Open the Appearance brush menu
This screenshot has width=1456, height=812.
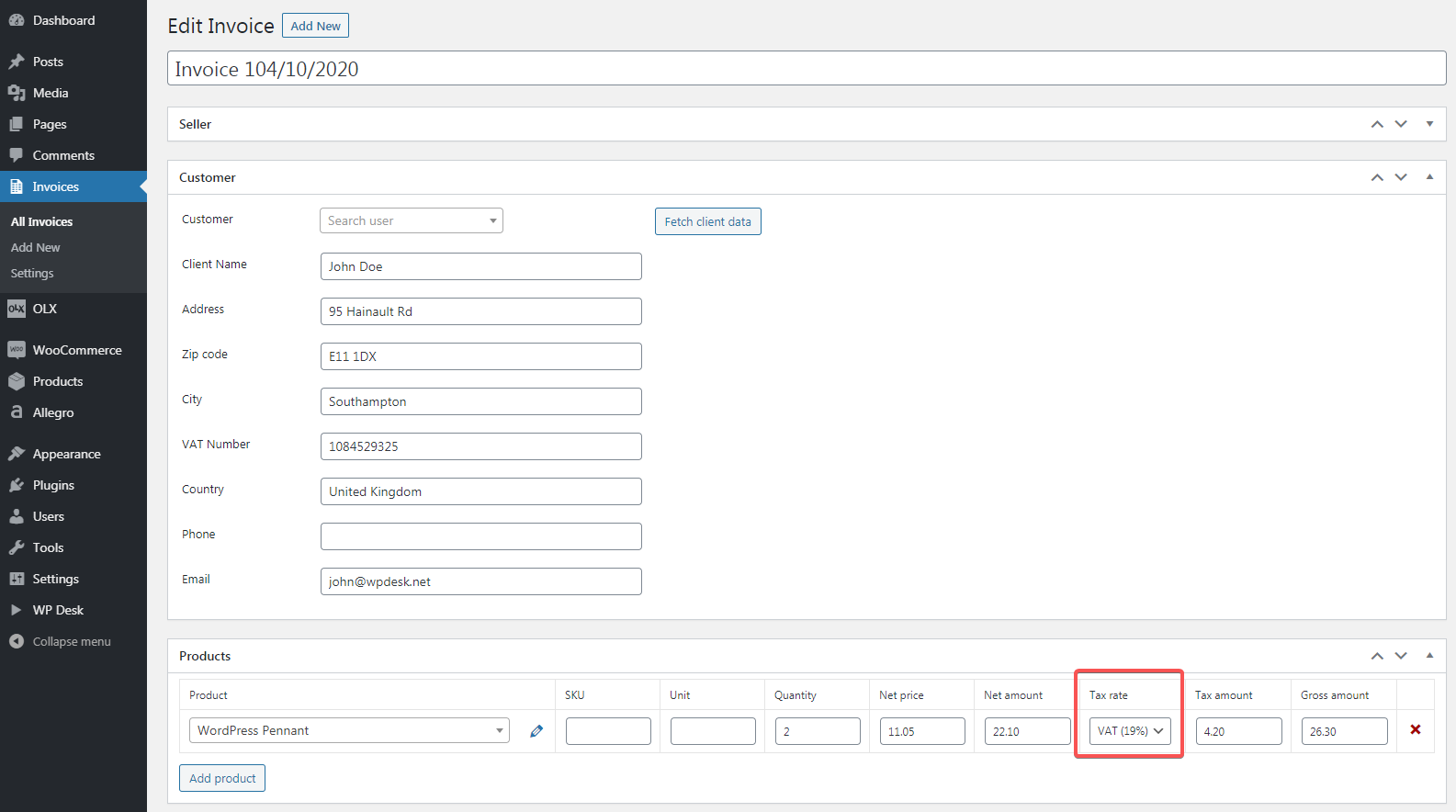tap(17, 454)
